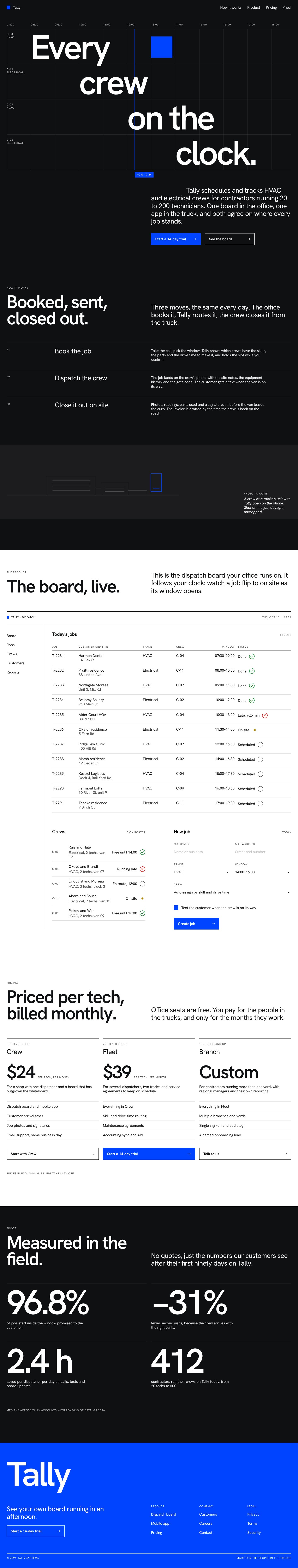This screenshot has height=1568, width=298.
Task: Click the hero Start a 14-day trial button
Action: [176, 239]
